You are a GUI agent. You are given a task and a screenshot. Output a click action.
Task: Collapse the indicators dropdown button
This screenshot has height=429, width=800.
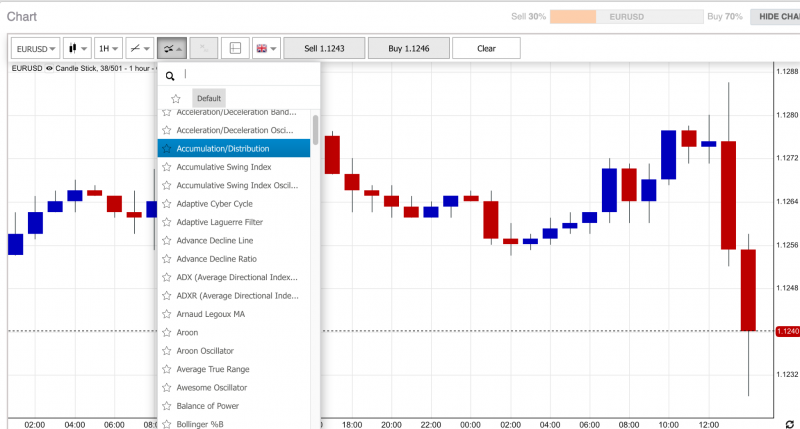(172, 48)
